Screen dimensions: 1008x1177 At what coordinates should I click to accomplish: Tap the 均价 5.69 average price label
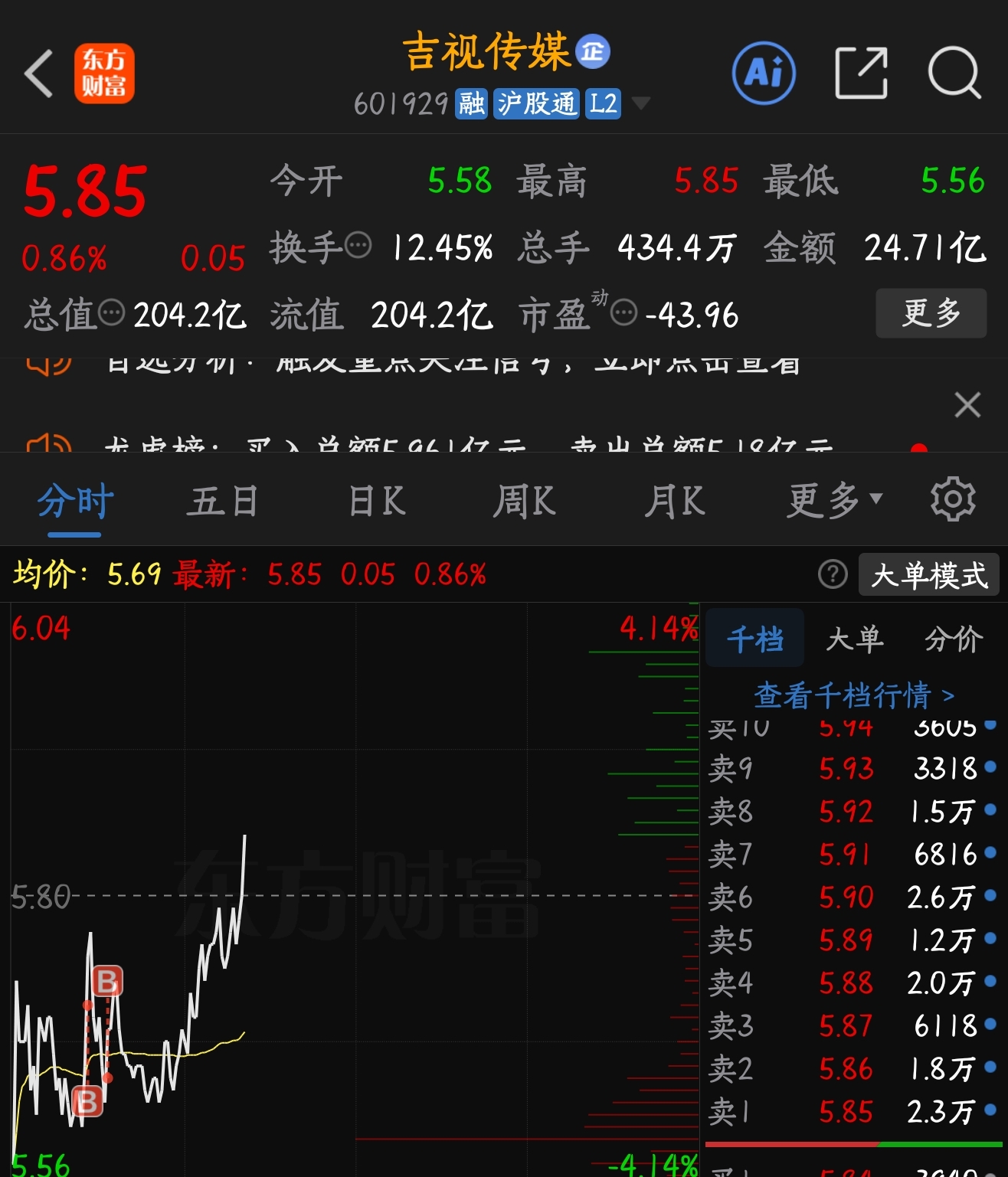(87, 574)
